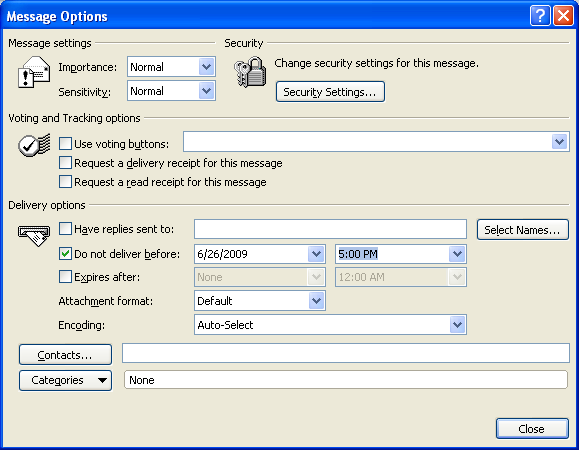
Task: Uncheck Do not deliver before checkbox
Action: pos(65,254)
